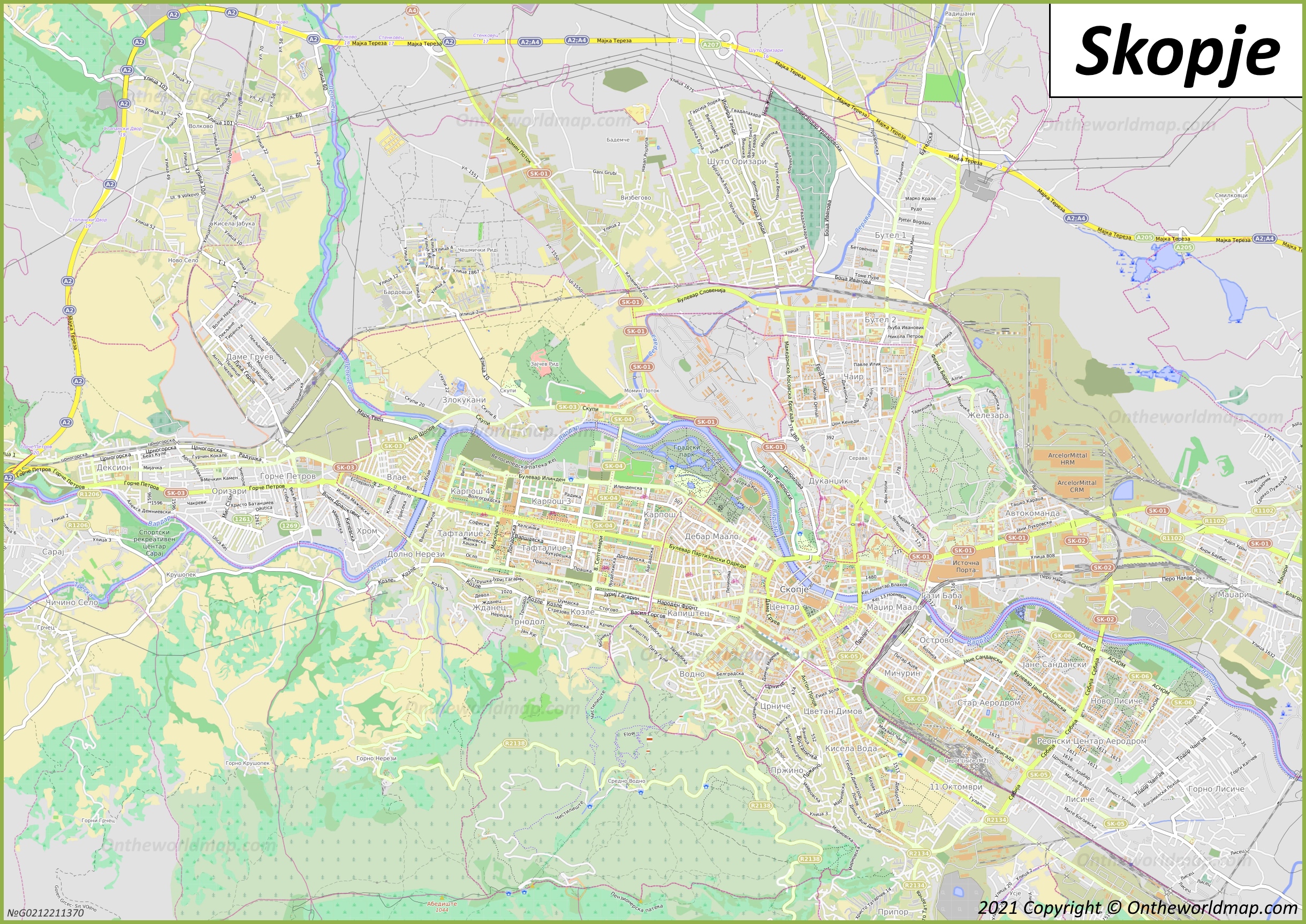Select the ArcelorMittal HRM label
The height and width of the screenshot is (924, 1306).
[x=1067, y=459]
